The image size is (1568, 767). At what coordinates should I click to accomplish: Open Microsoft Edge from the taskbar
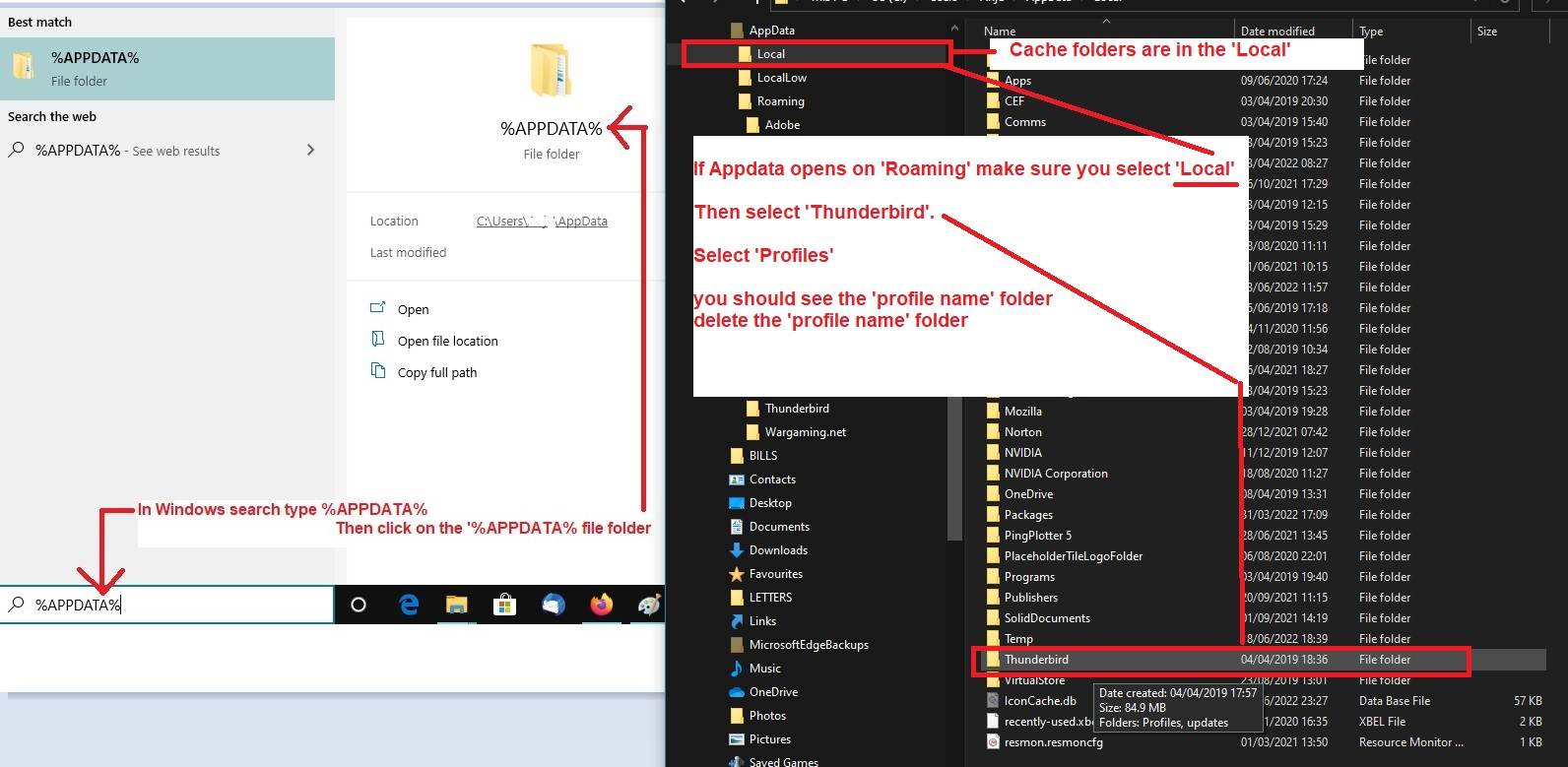click(409, 605)
